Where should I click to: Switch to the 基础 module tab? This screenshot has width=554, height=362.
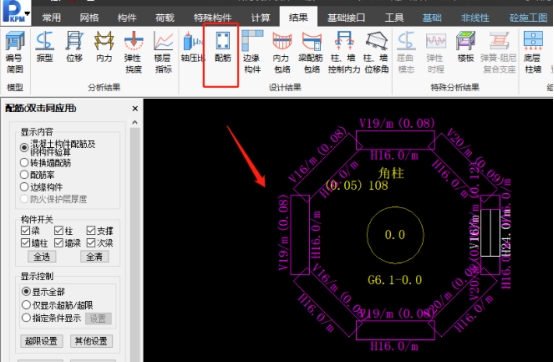[432, 18]
